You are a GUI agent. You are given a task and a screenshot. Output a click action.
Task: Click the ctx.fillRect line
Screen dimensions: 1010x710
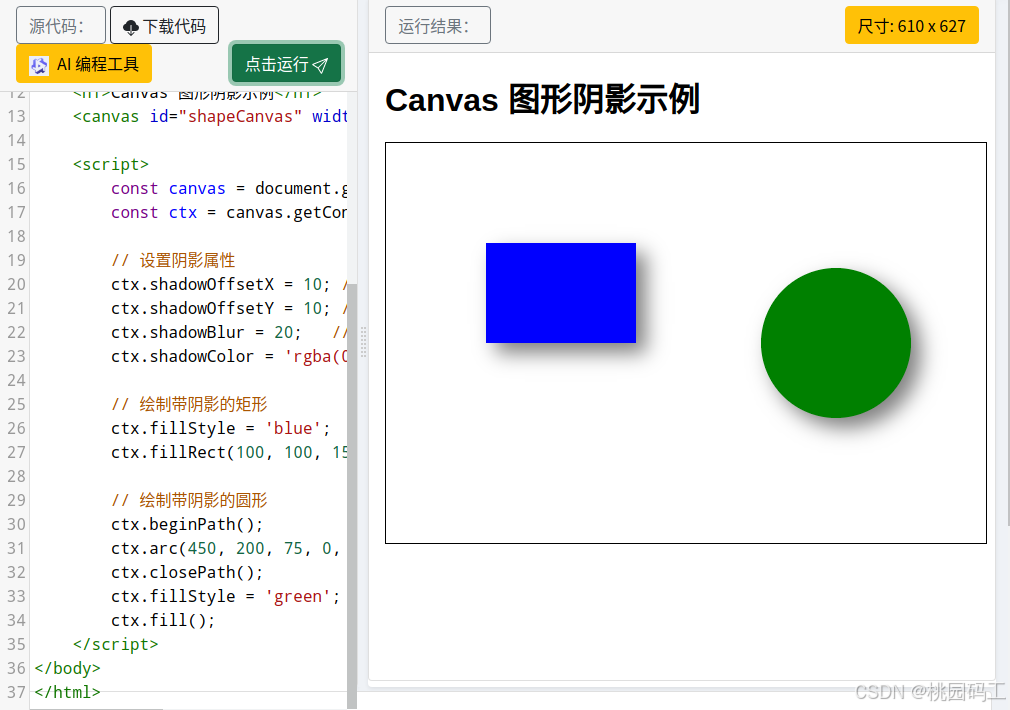[x=229, y=452]
